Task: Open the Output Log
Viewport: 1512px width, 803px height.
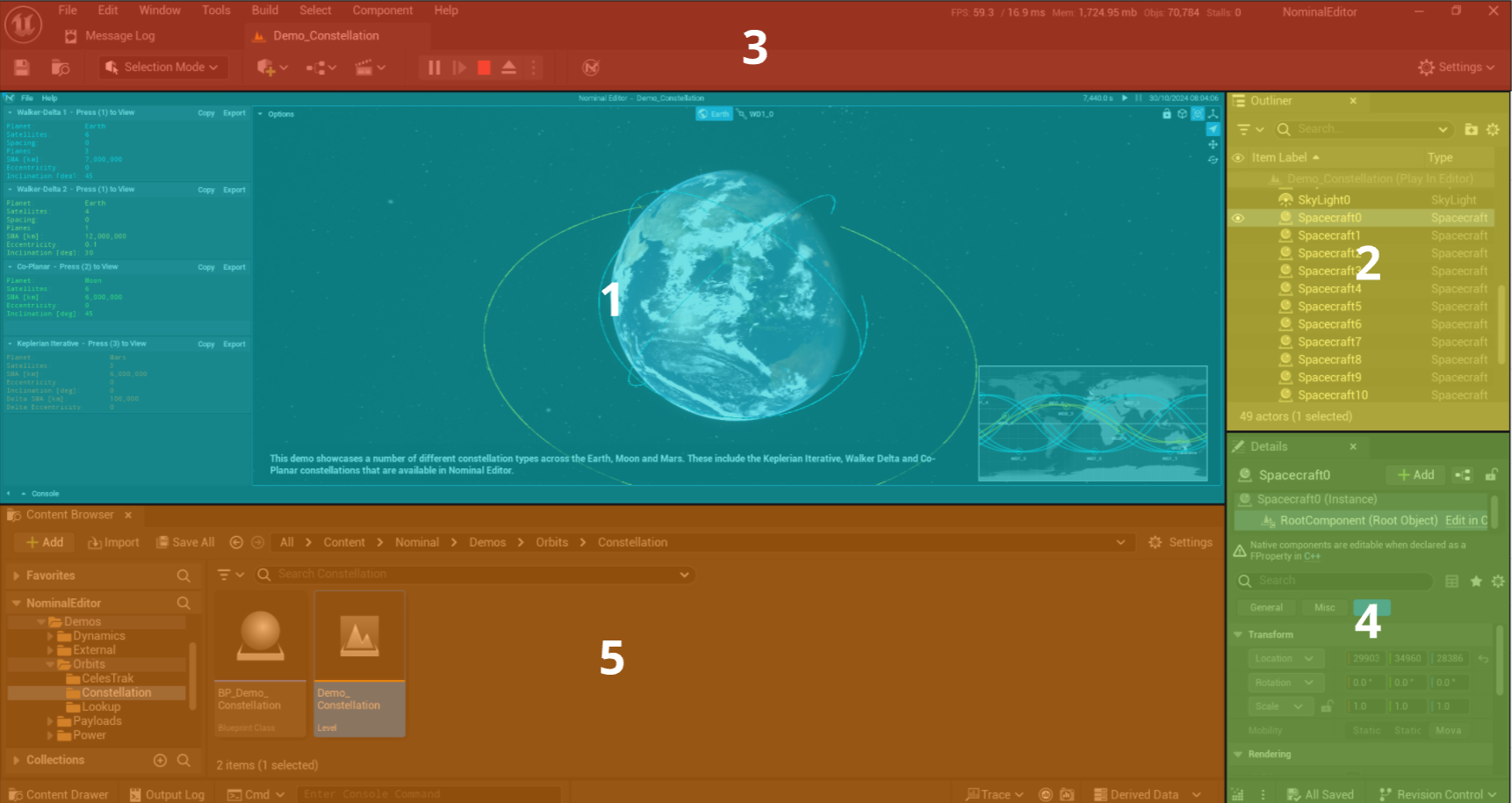Action: click(167, 794)
